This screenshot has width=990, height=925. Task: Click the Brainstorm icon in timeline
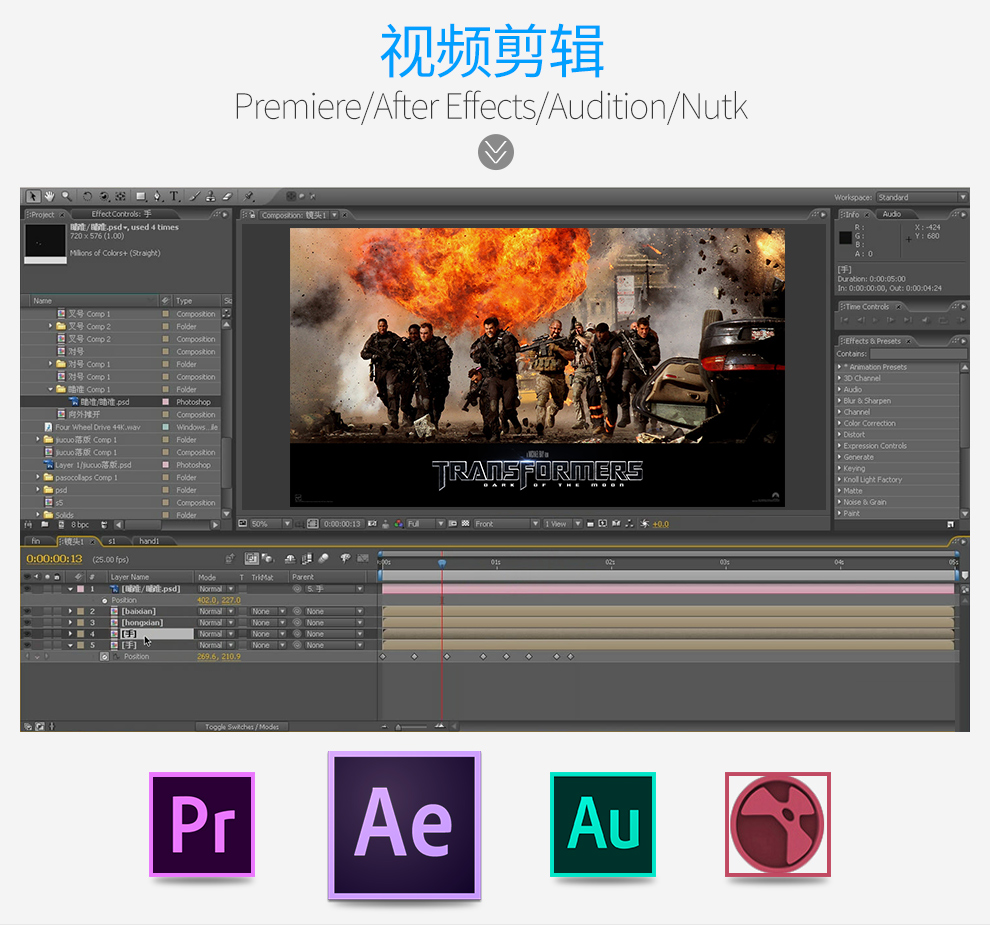tap(345, 558)
